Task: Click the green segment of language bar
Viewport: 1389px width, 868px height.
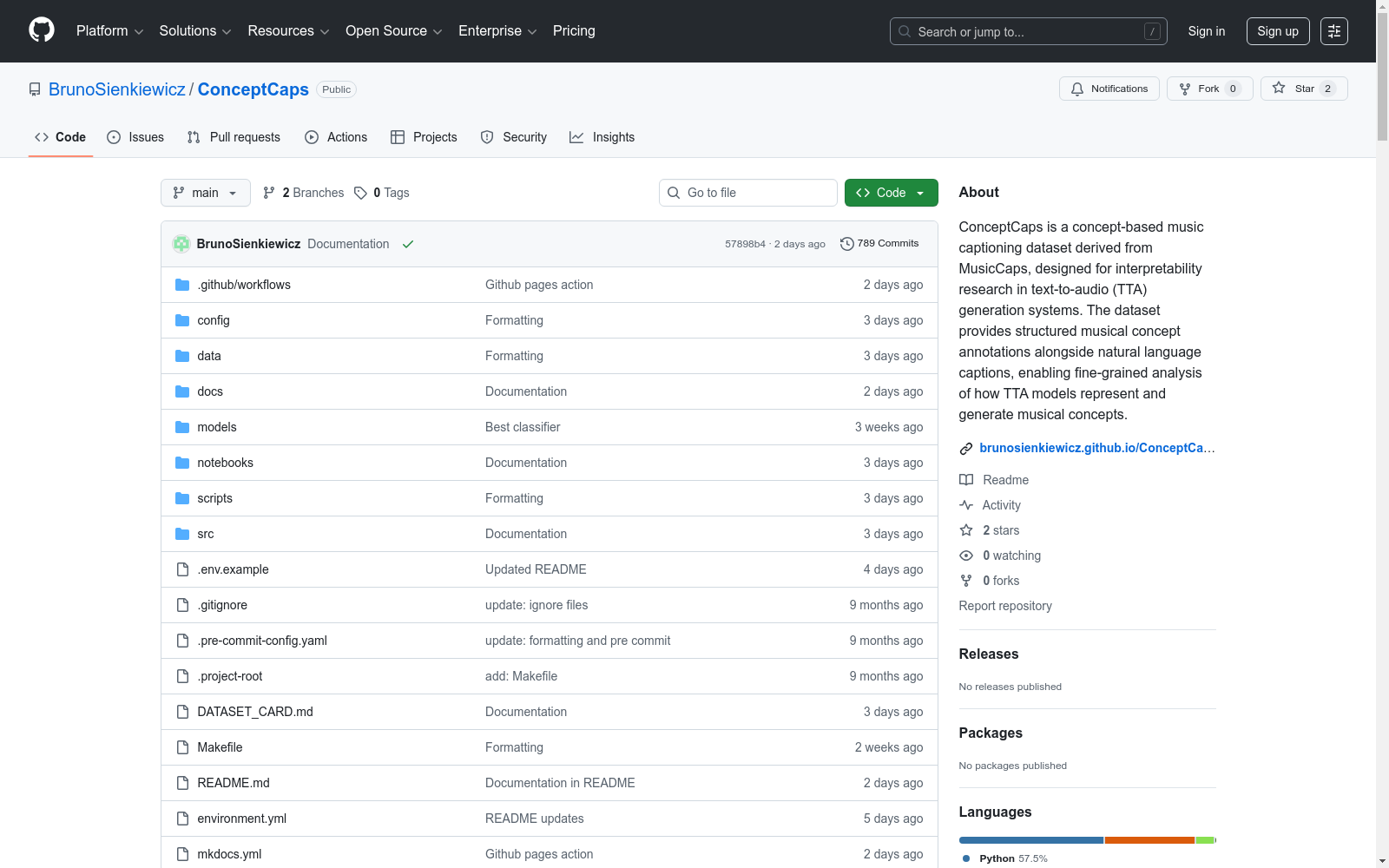Action: click(1205, 840)
